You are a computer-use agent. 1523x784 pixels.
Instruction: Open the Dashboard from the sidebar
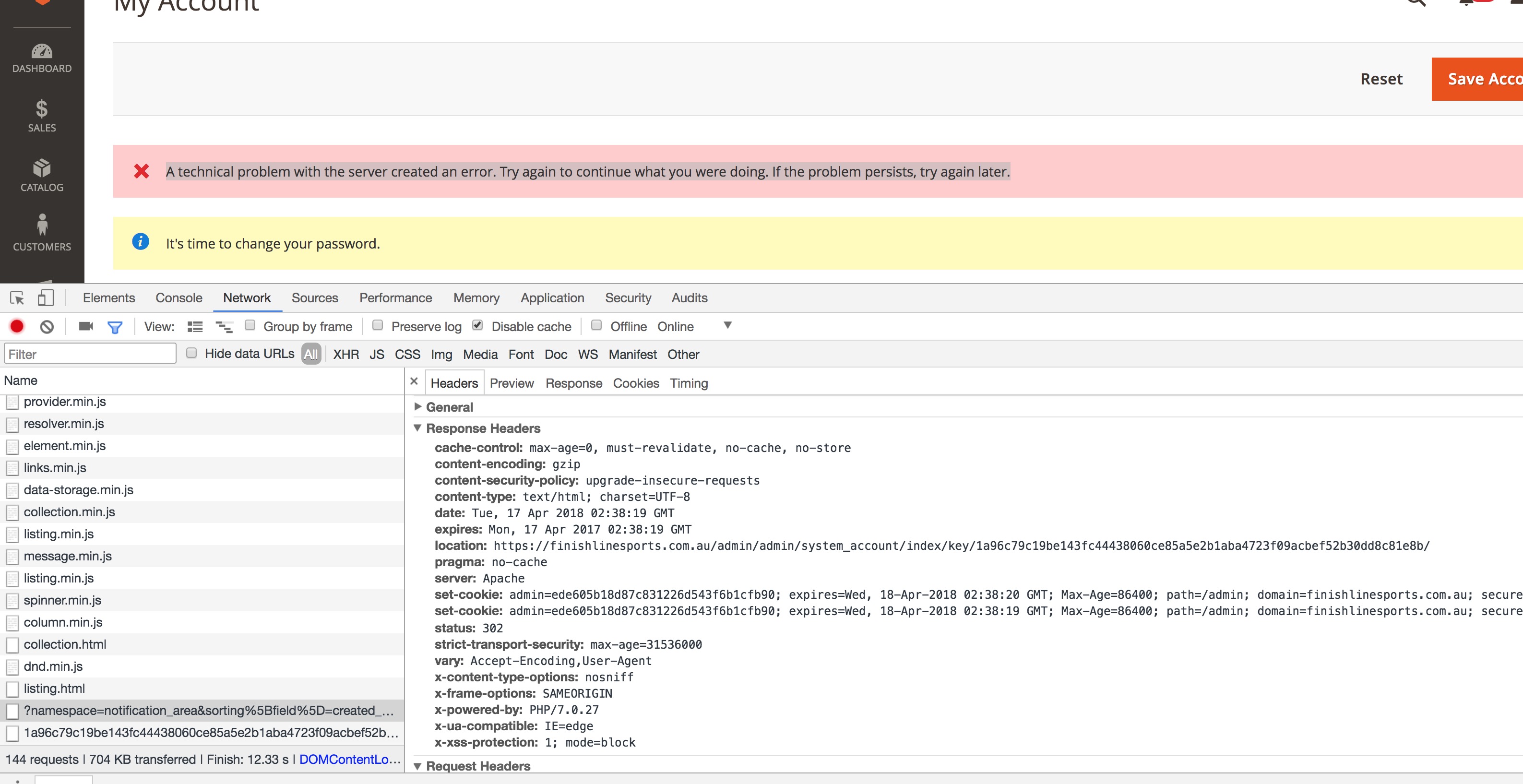(x=41, y=56)
